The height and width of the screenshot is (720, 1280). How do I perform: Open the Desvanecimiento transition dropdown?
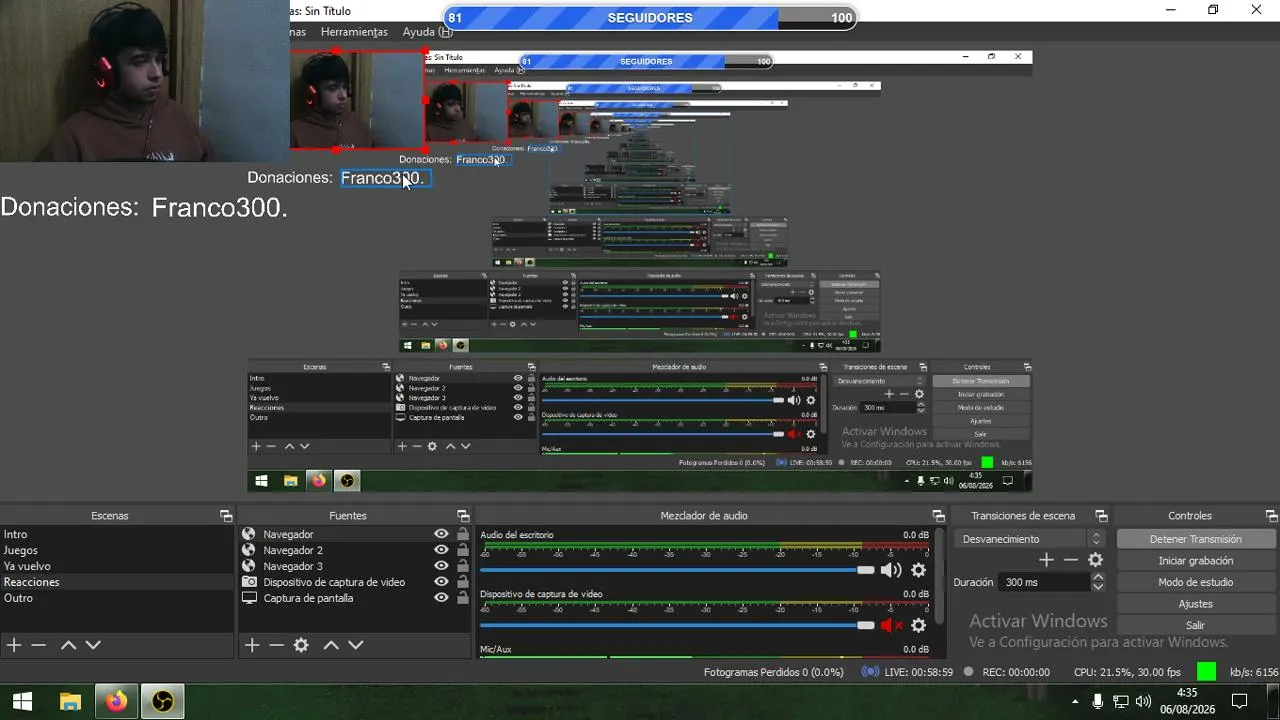pyautogui.click(x=1029, y=539)
